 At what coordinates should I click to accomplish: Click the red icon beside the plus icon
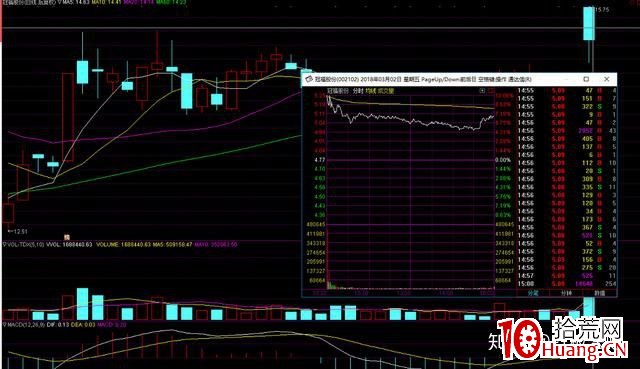coord(491,91)
